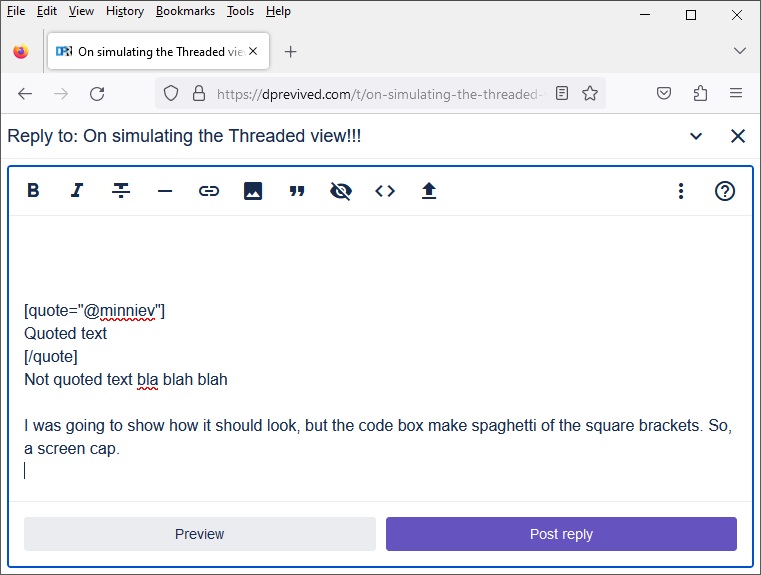
Task: Apply strikethrough formatting
Action: (121, 191)
